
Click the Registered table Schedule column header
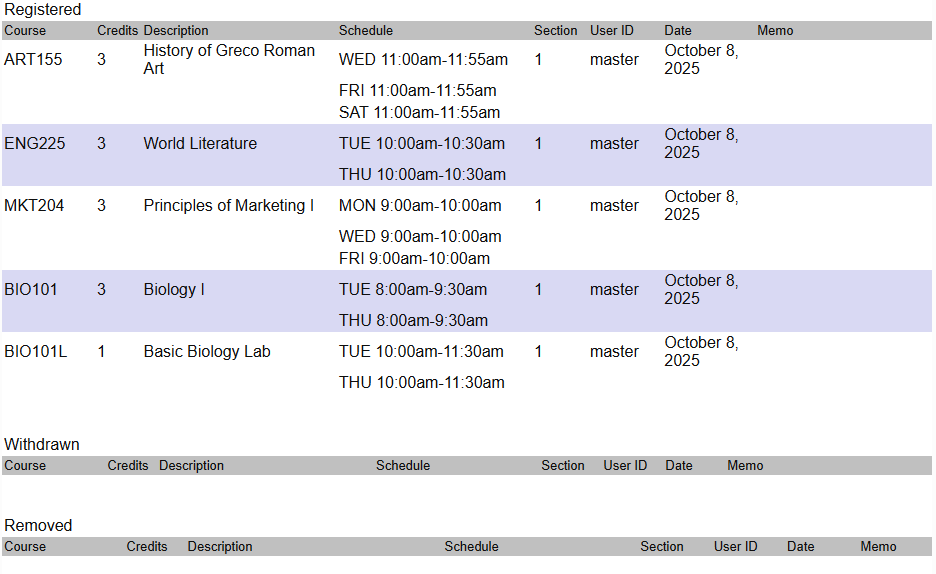(366, 31)
